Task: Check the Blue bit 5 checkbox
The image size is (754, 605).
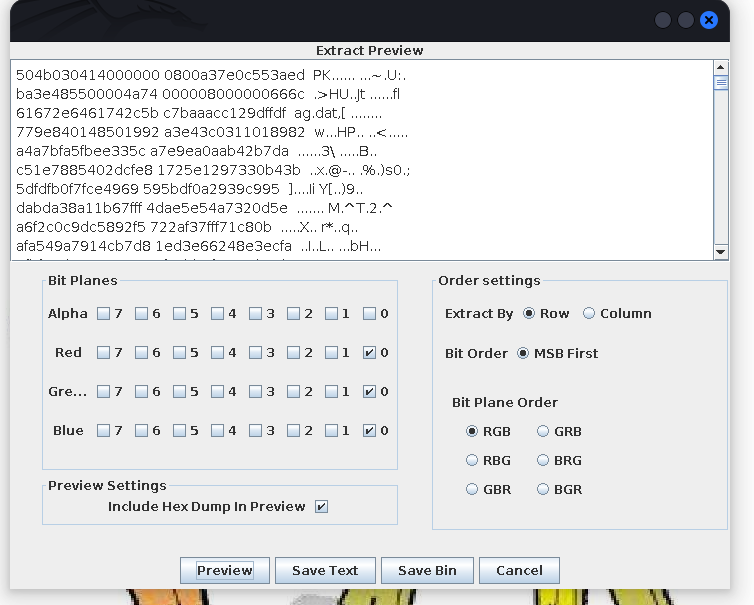Action: click(x=179, y=430)
